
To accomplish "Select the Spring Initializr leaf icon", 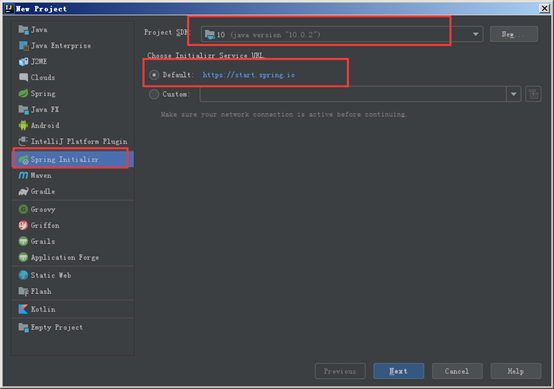I will [23, 160].
